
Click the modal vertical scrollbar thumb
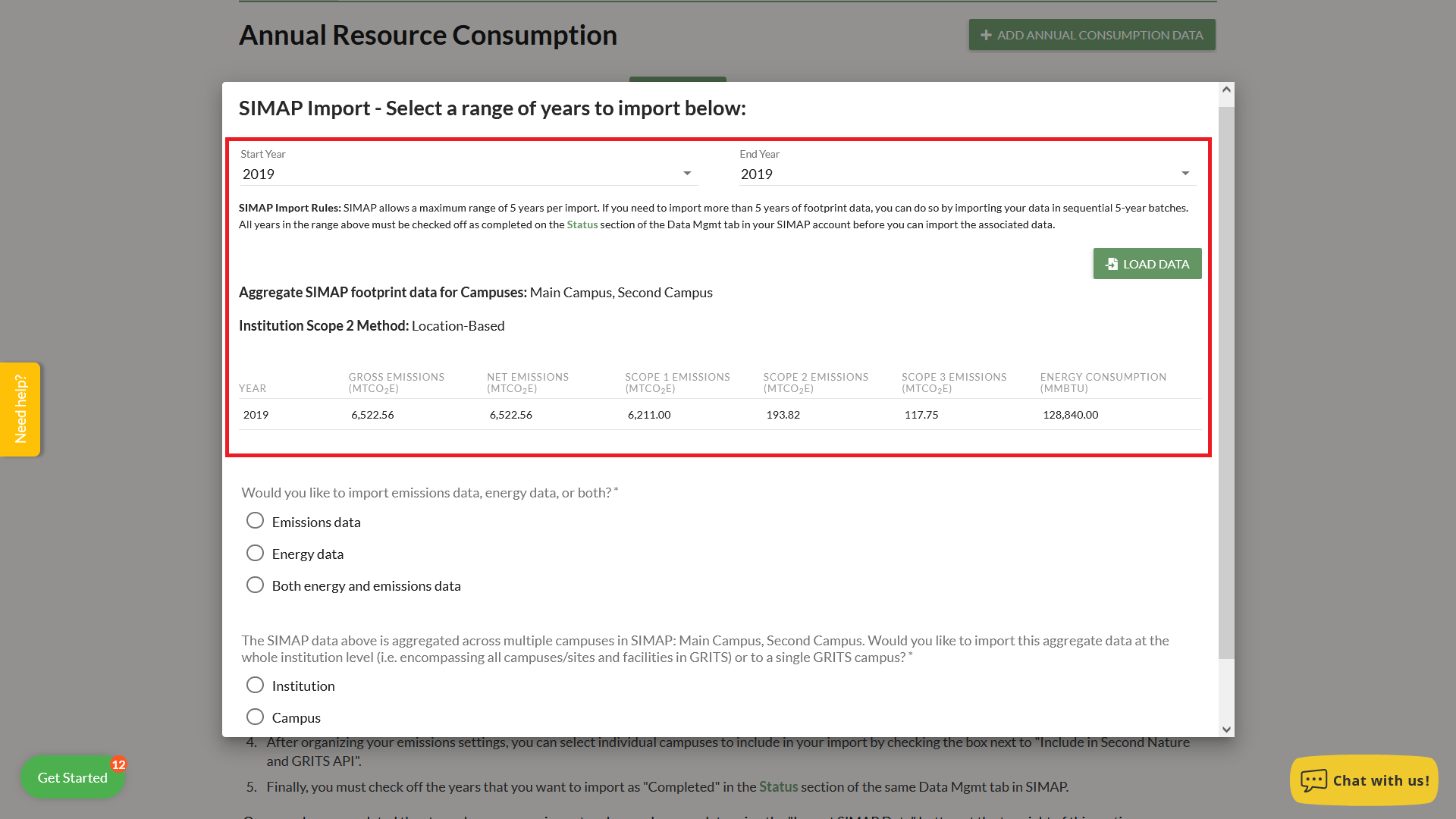1226,383
